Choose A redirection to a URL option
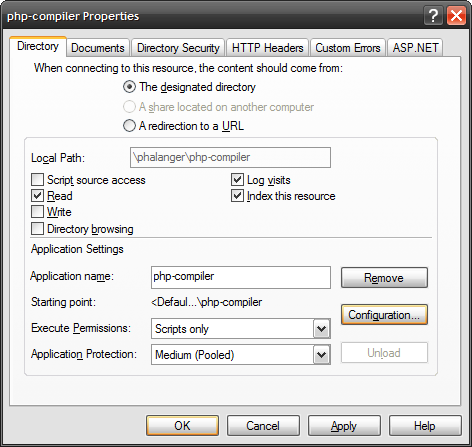 coord(129,126)
